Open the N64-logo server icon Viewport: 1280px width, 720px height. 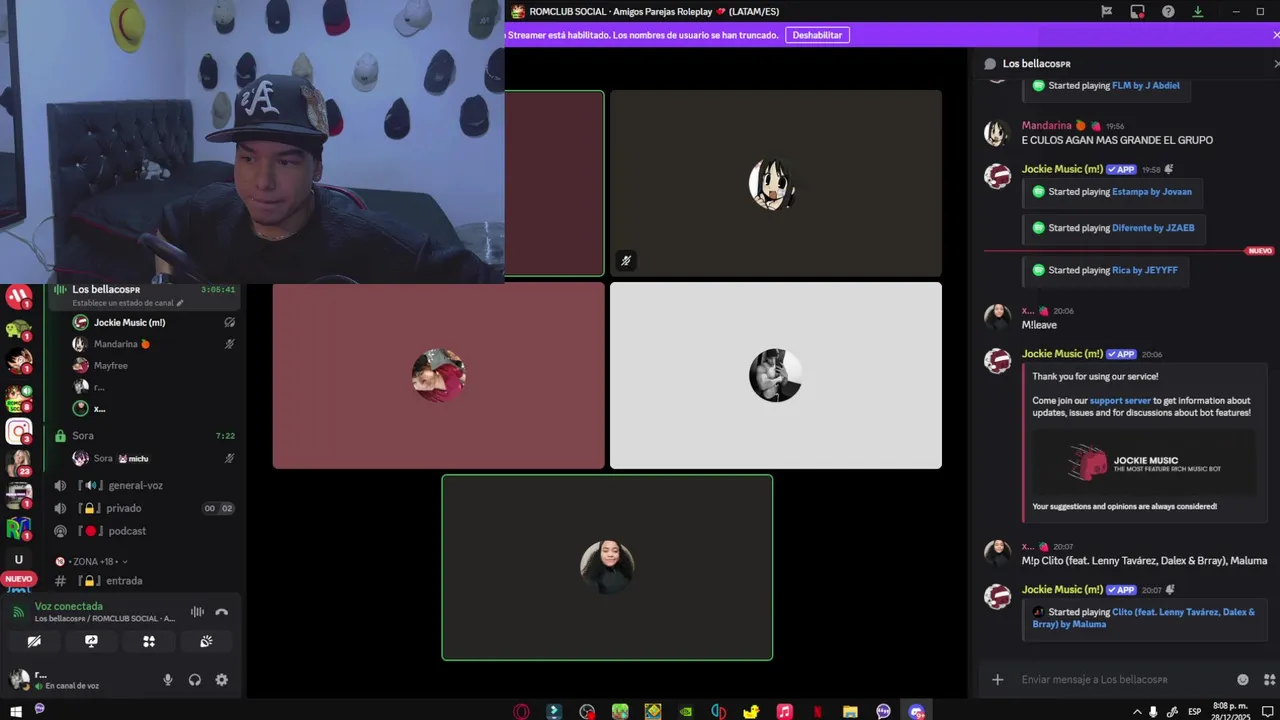[19, 527]
